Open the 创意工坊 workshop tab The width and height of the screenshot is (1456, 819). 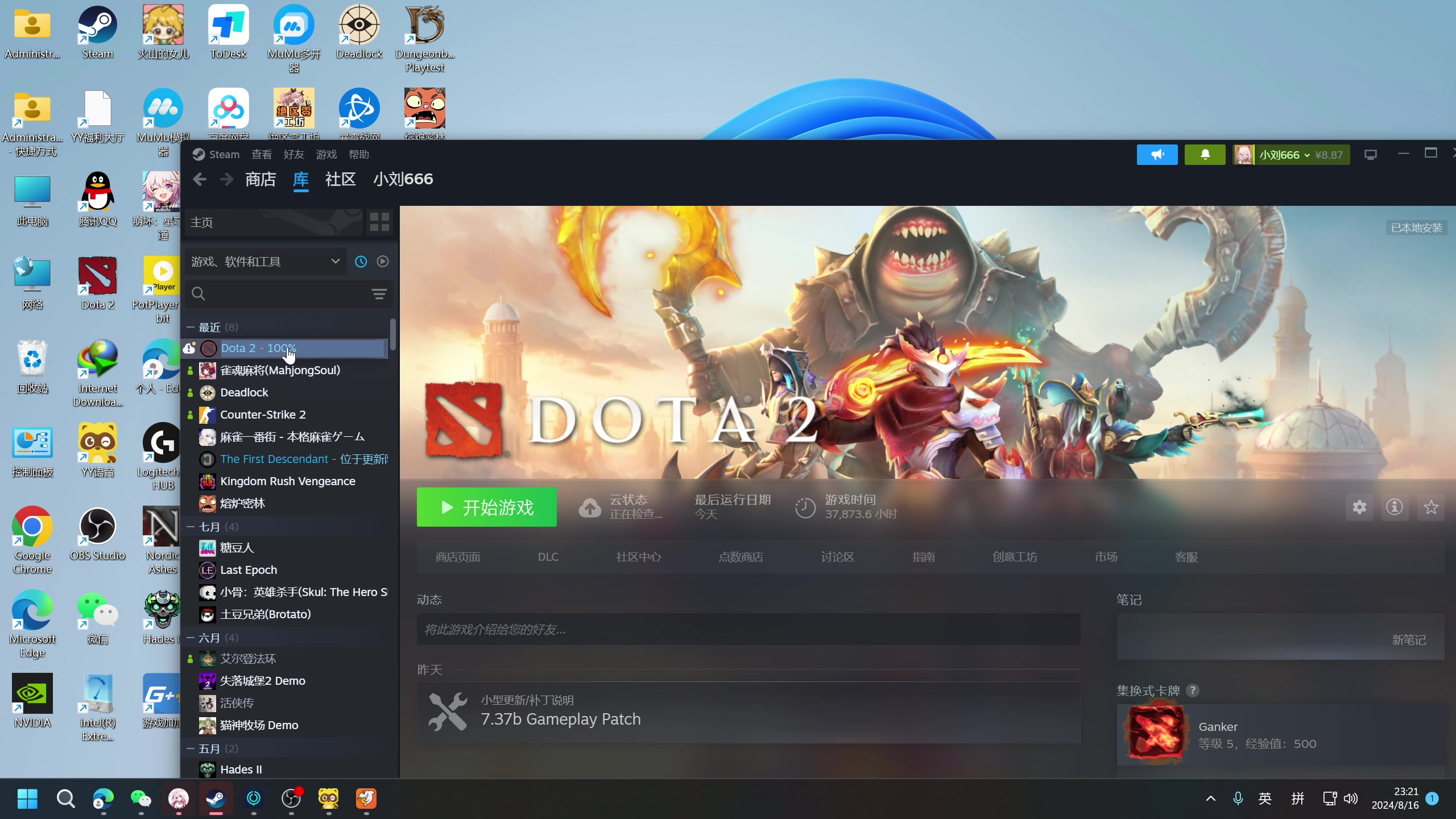1015,557
